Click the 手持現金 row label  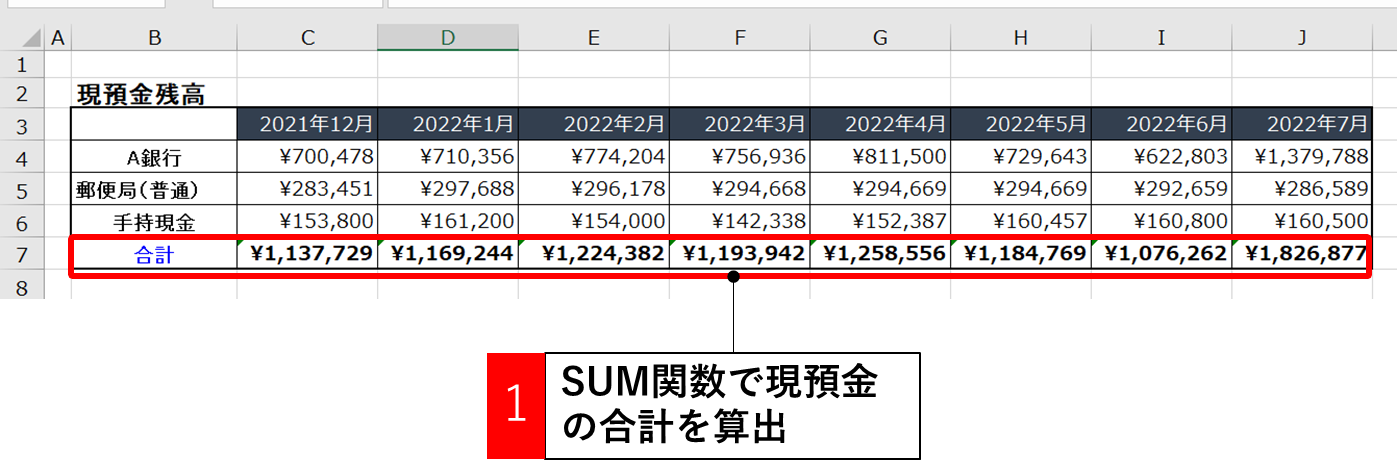click(x=154, y=221)
